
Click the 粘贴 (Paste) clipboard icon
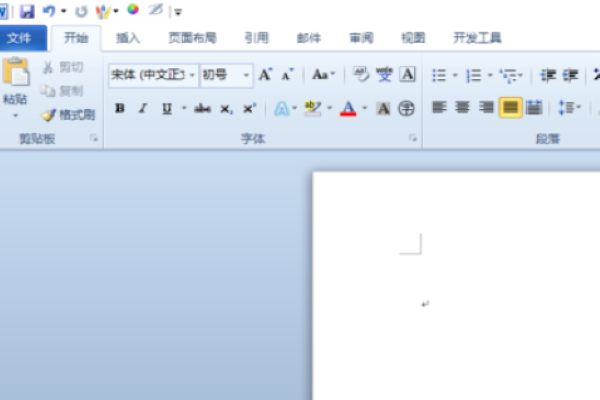(x=16, y=72)
